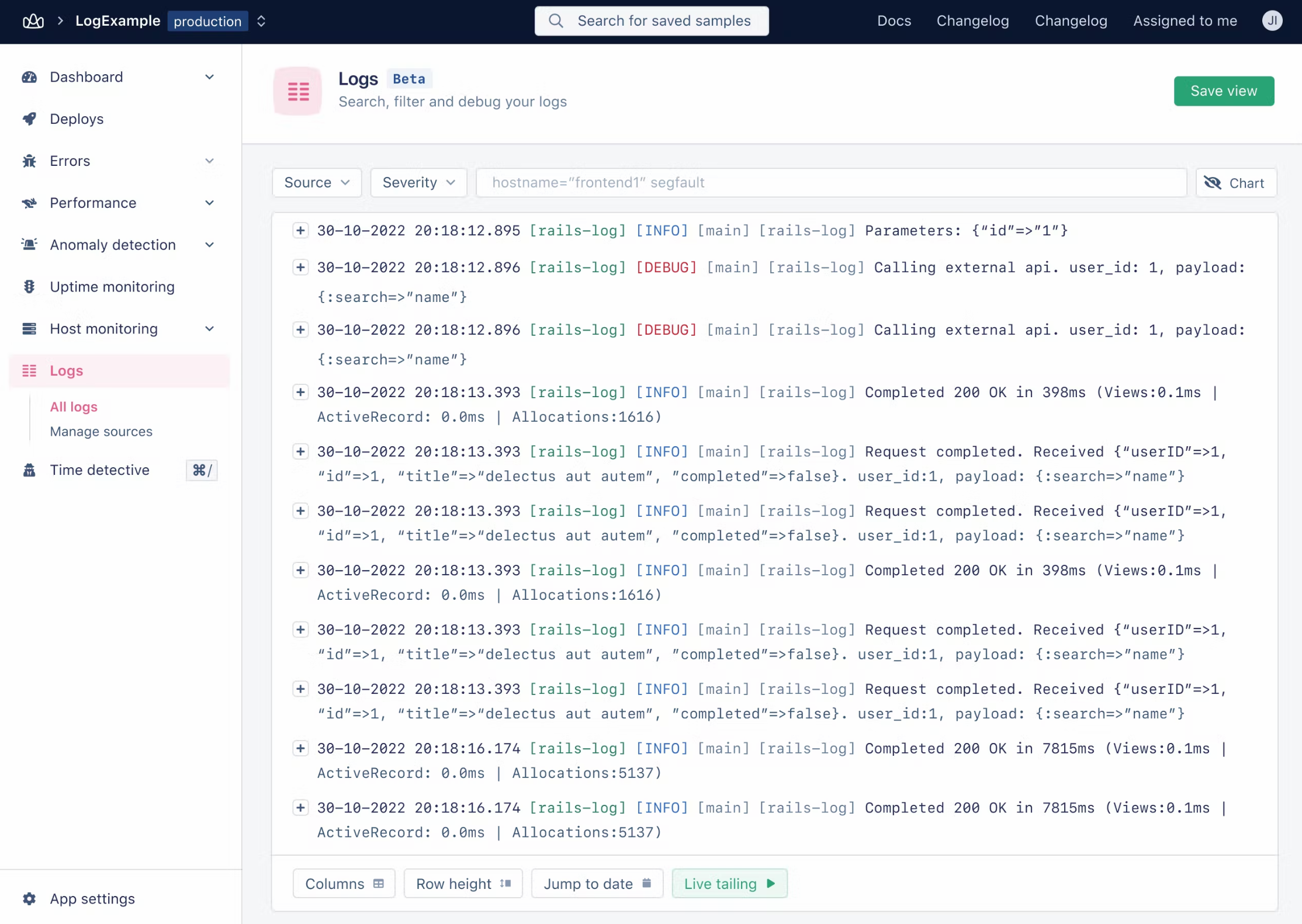1302x924 pixels.
Task: Start Live tailing
Action: click(729, 884)
